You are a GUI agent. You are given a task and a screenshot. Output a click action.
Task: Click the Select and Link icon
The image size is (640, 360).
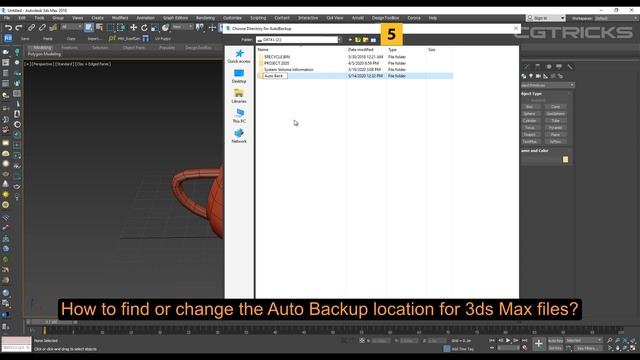[x=31, y=28]
